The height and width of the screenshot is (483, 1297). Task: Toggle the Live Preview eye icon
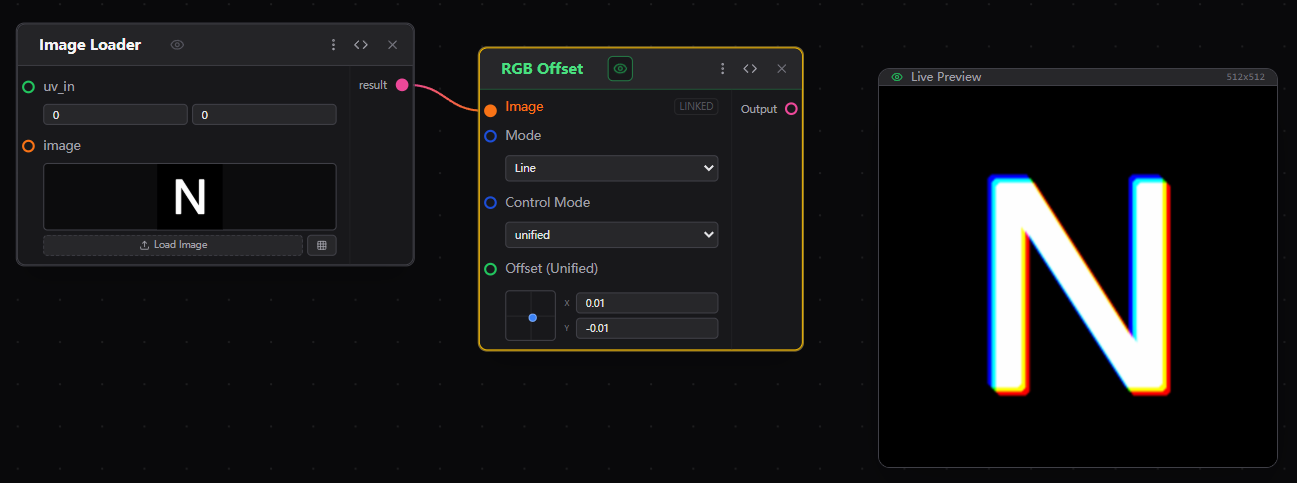point(897,77)
